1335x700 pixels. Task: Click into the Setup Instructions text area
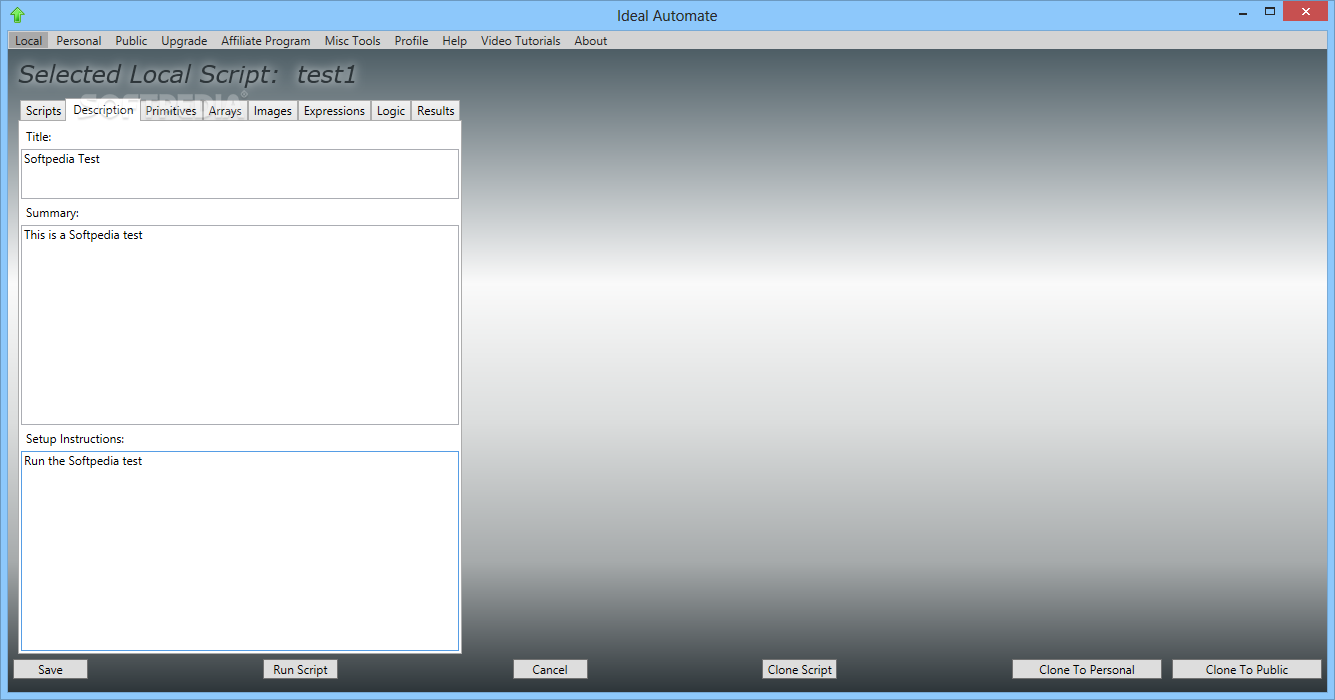coord(240,551)
